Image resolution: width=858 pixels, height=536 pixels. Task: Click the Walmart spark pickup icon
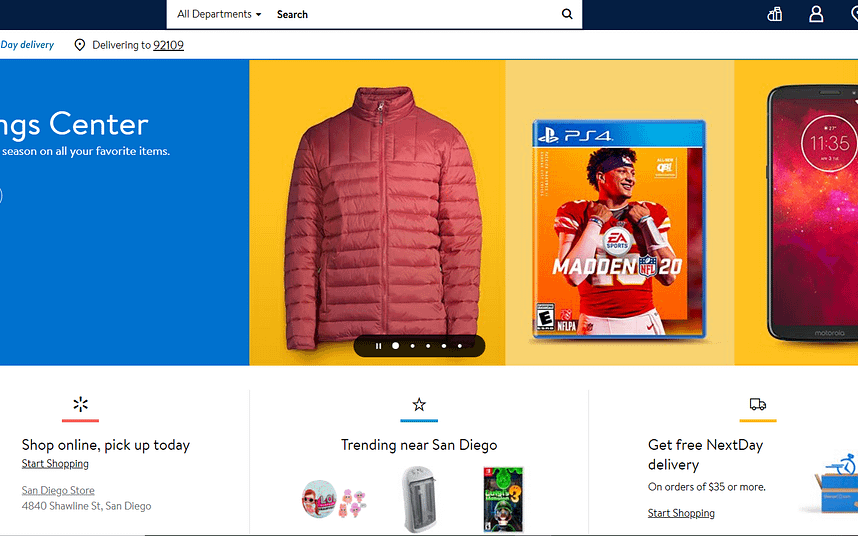80,404
